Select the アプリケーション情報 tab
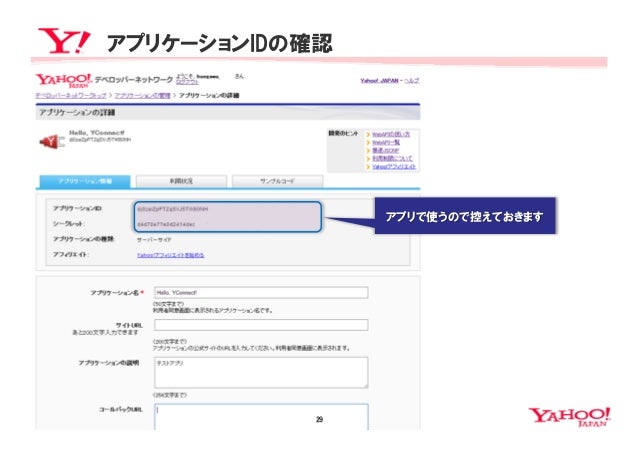 (x=85, y=181)
